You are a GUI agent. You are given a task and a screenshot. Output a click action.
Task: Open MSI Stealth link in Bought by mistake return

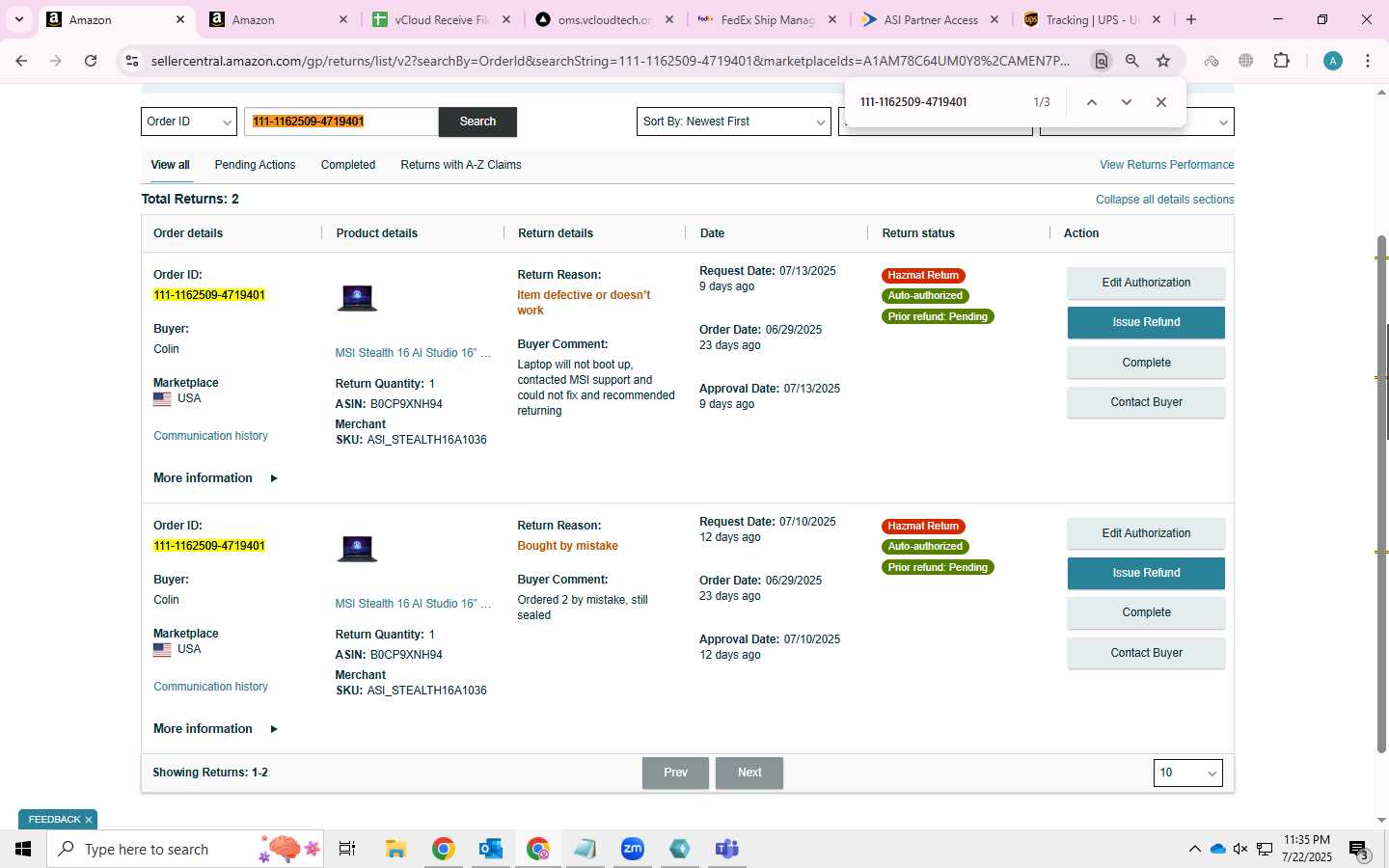[413, 604]
